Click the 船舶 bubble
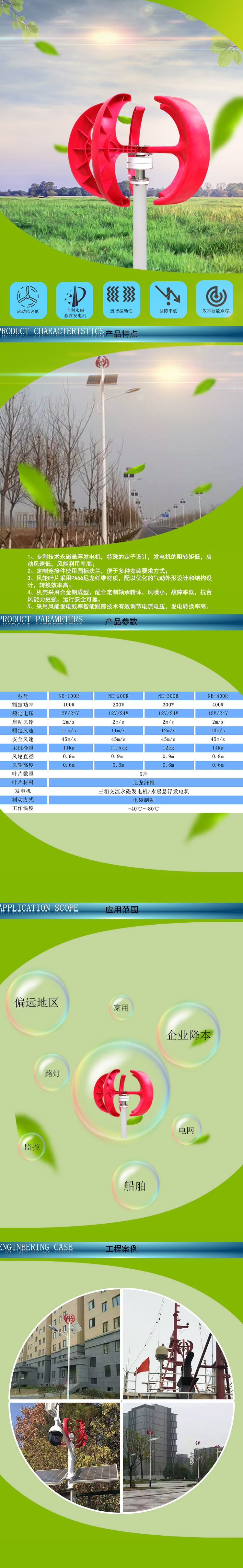The height and width of the screenshot is (1568, 243). [134, 1184]
